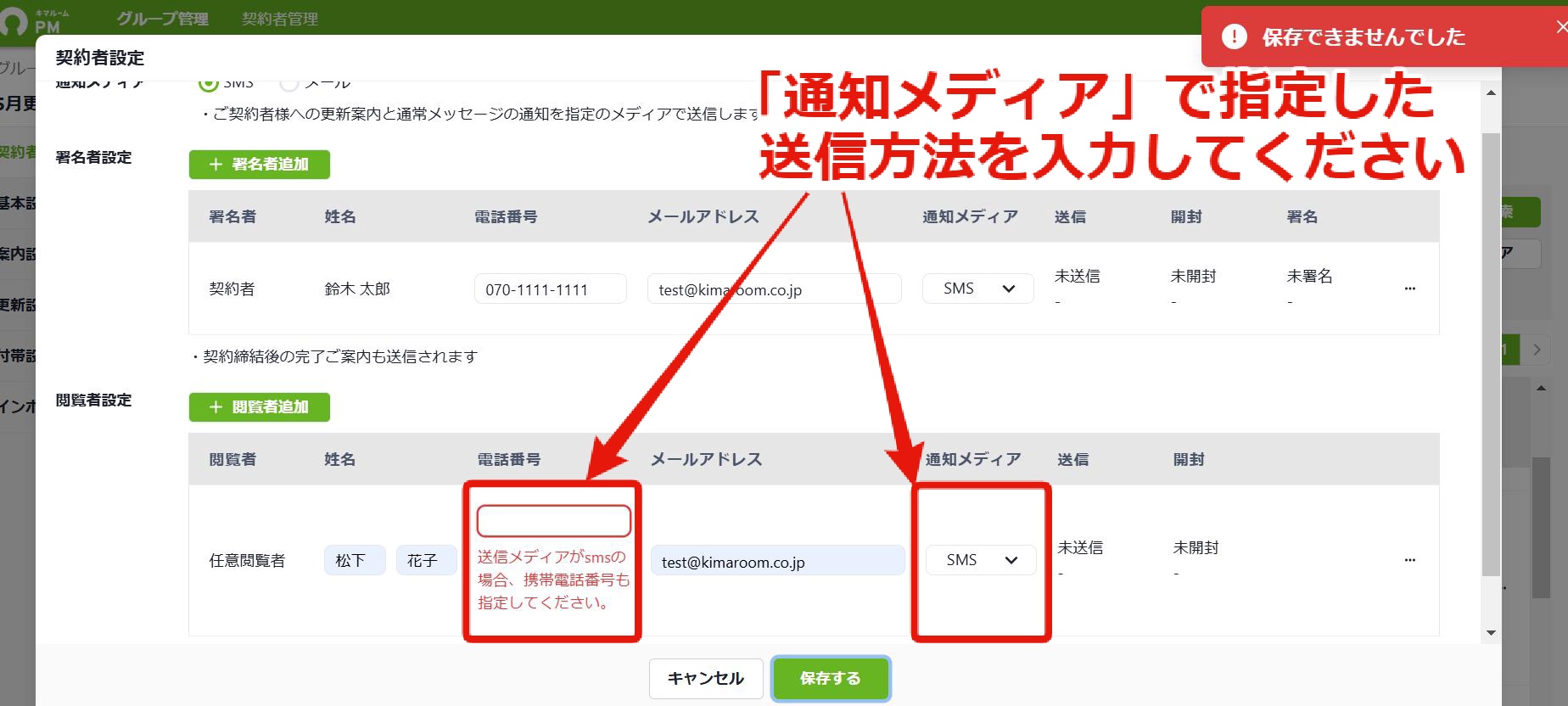Open more options for 契約者 row
Image resolution: width=1568 pixels, height=706 pixels.
tap(1409, 289)
